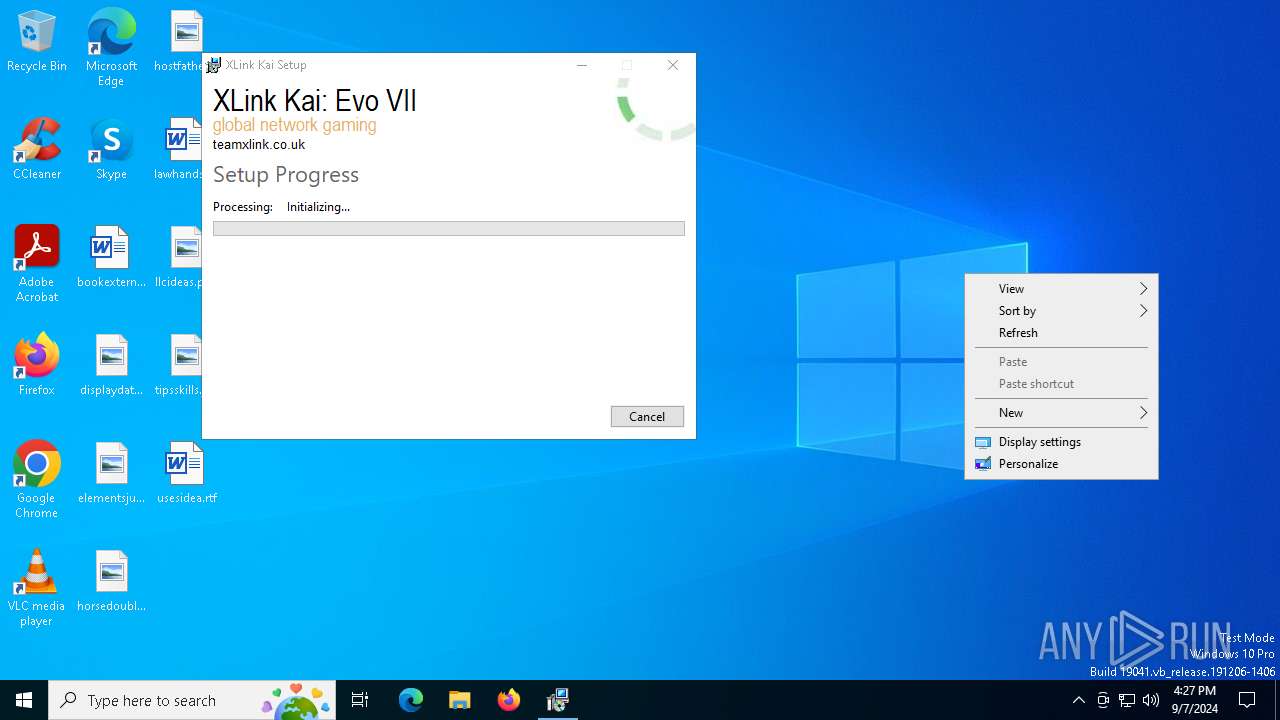Choose Refresh from the context menu
This screenshot has height=720, width=1280.
(1061, 333)
